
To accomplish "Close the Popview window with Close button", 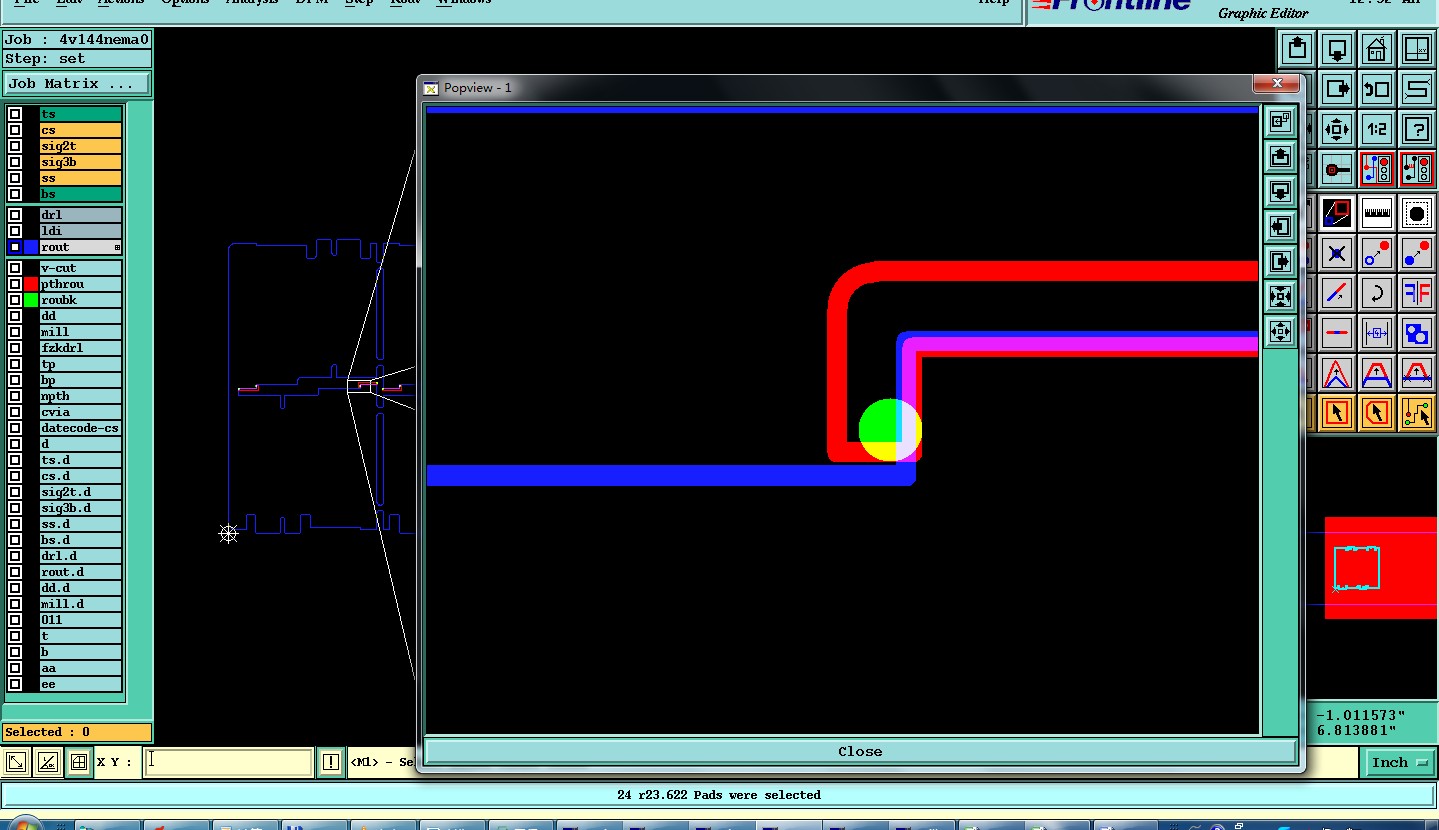I will pyautogui.click(x=860, y=751).
